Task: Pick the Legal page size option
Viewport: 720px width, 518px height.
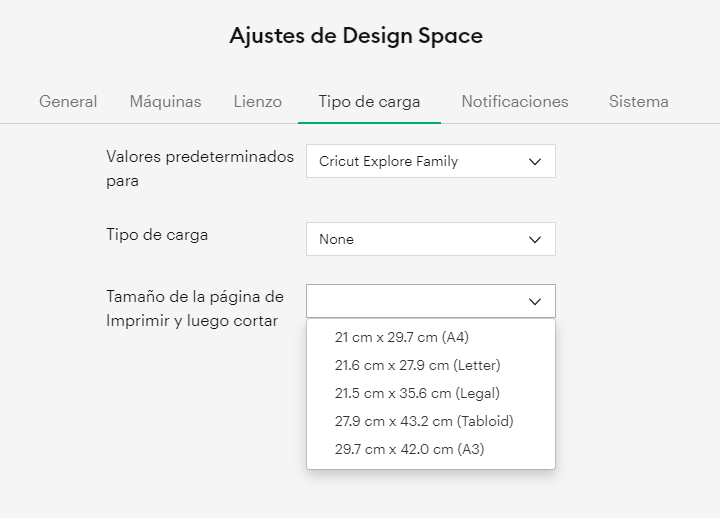Action: tap(417, 393)
